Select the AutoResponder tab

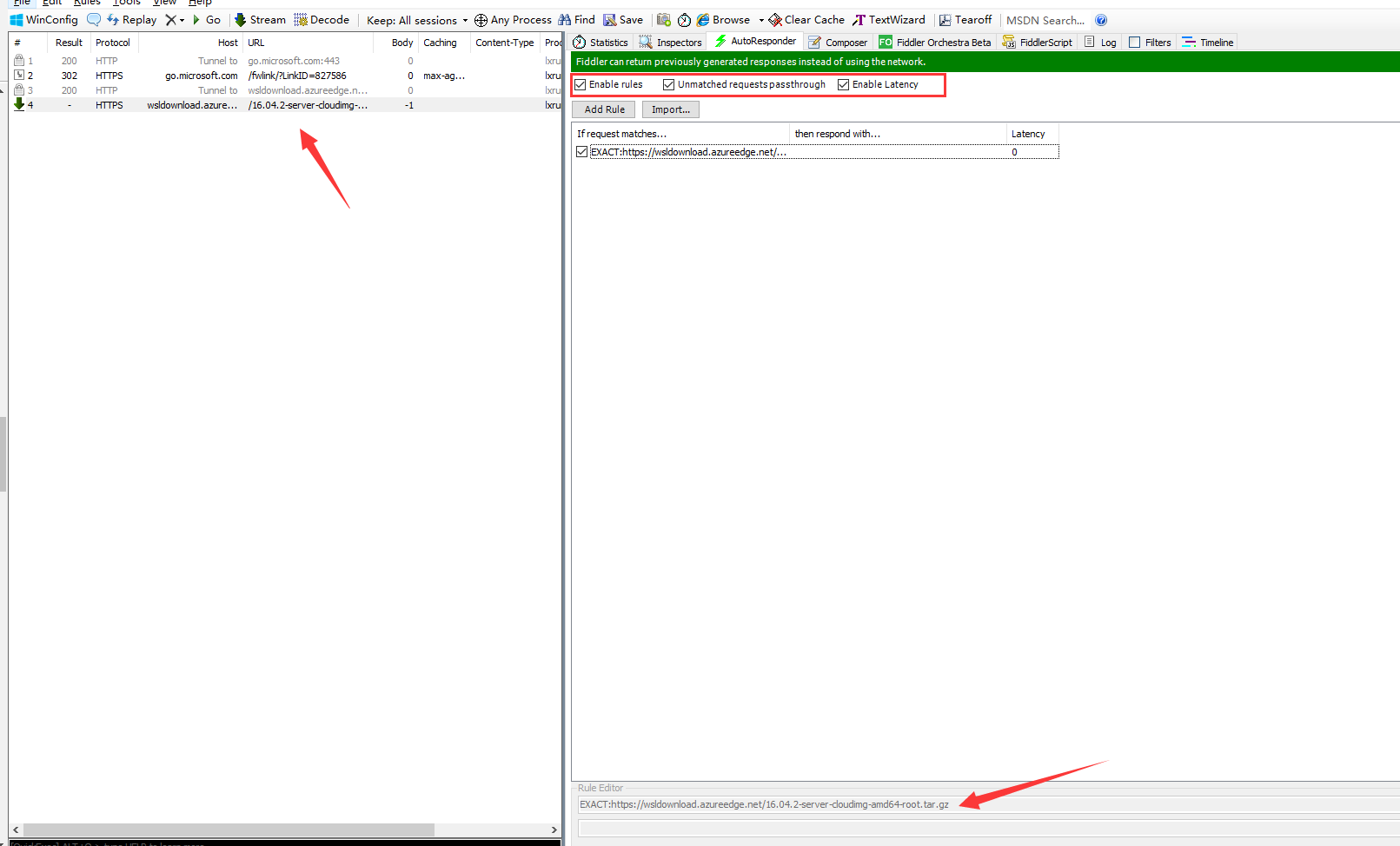pyautogui.click(x=755, y=41)
